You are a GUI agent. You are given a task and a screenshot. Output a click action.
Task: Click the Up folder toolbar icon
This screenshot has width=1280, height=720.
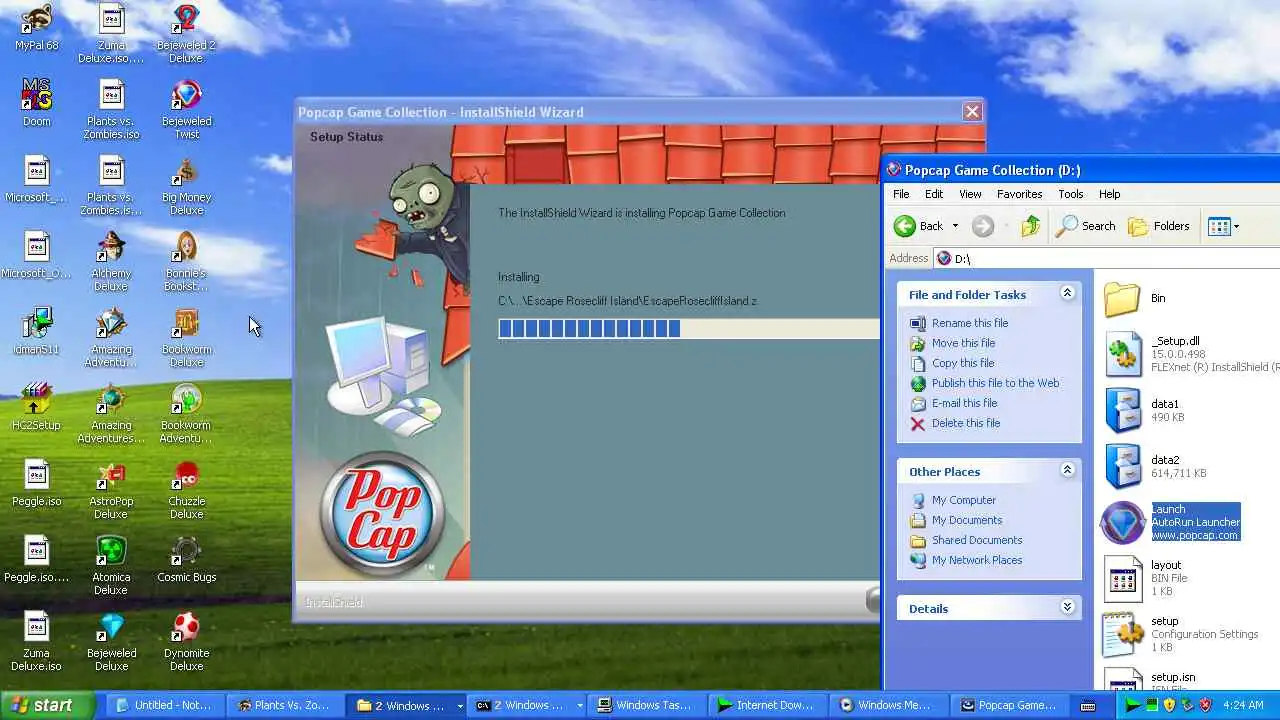click(1030, 226)
